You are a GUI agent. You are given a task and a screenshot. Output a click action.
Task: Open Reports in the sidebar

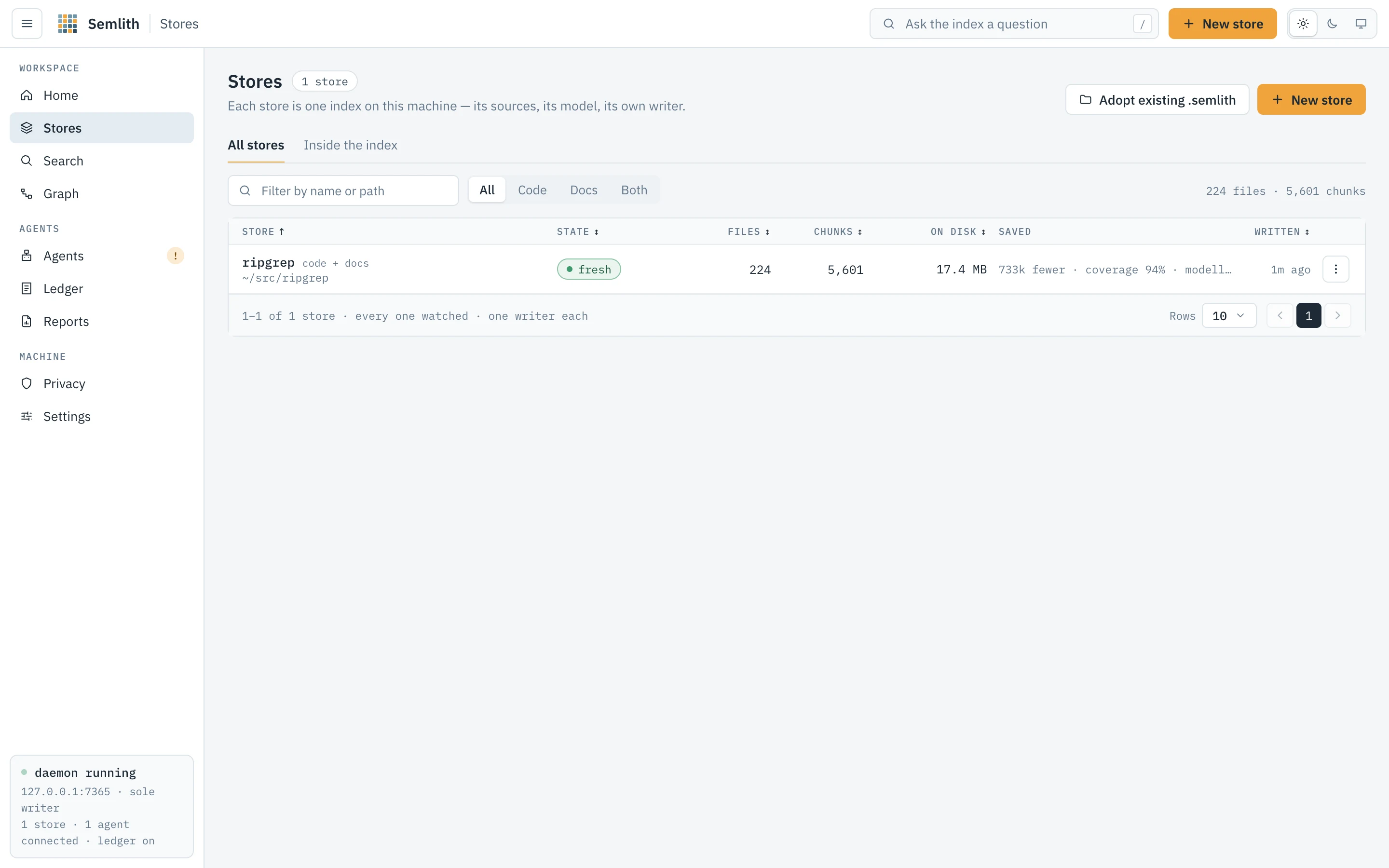(102, 322)
